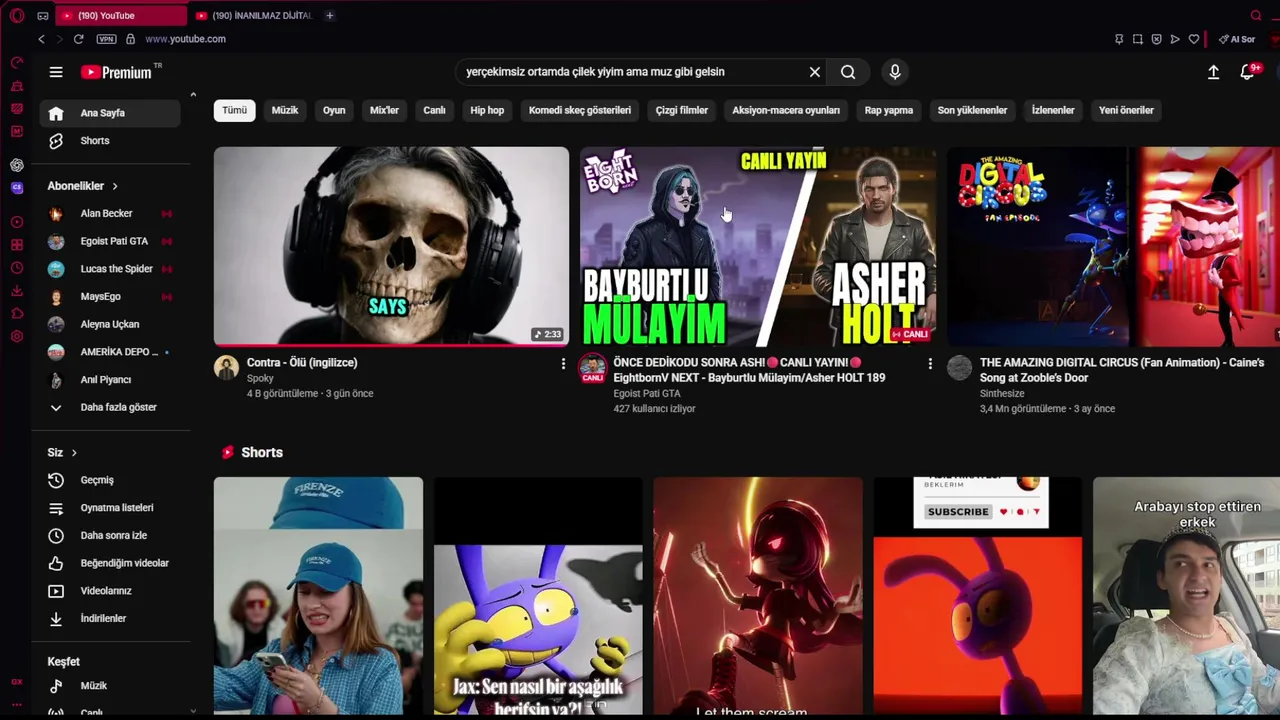The width and height of the screenshot is (1280, 720).
Task: Select the Son yüklenenler chip
Action: (x=972, y=110)
